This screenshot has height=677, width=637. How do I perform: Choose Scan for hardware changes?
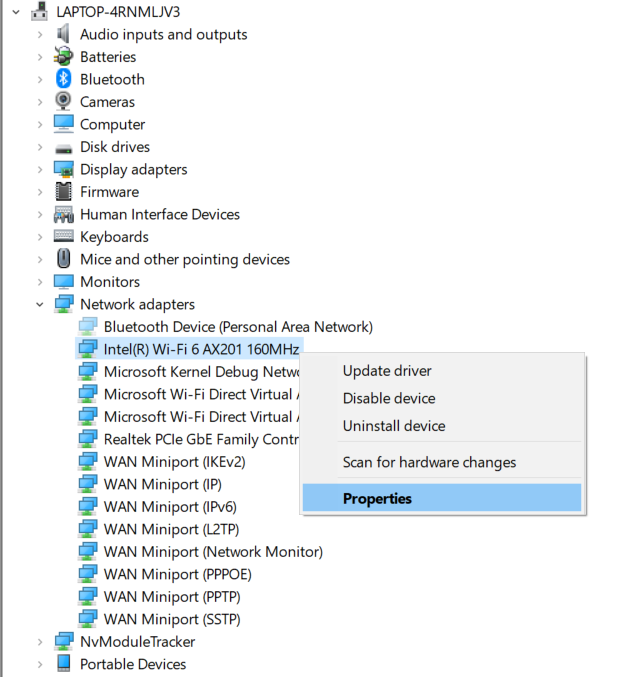(442, 462)
